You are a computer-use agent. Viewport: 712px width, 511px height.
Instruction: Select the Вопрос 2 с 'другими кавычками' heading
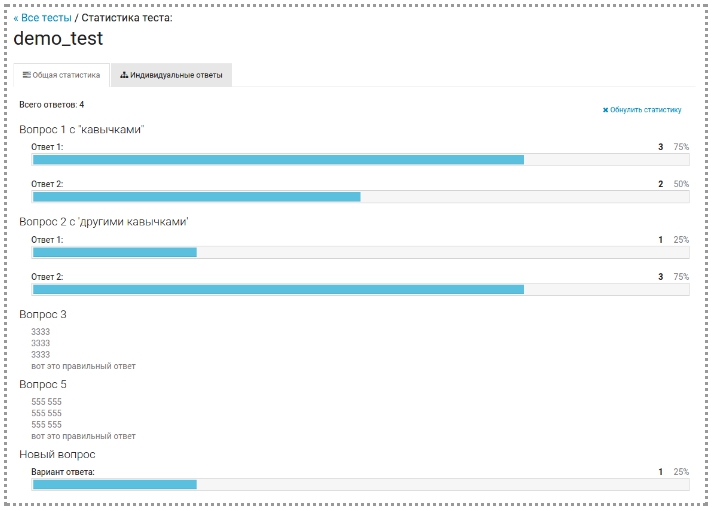click(104, 221)
